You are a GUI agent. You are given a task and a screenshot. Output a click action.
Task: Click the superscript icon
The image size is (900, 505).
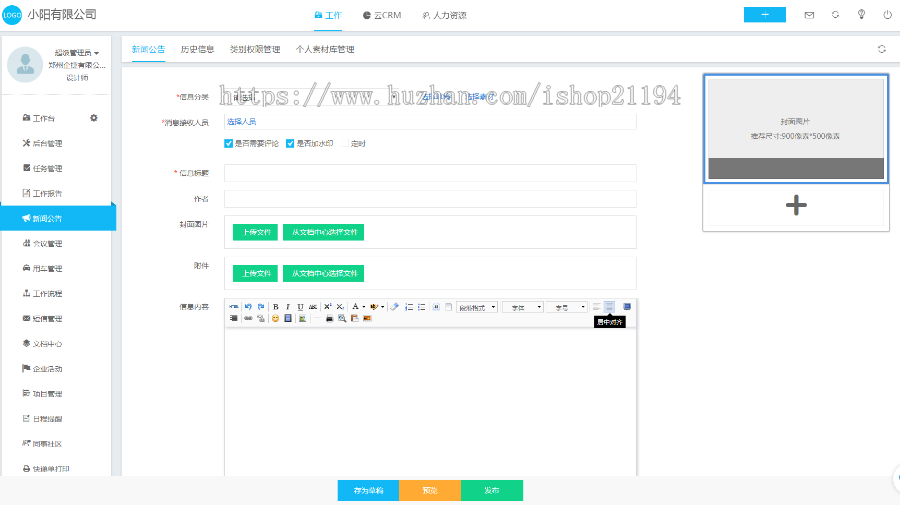[328, 306]
